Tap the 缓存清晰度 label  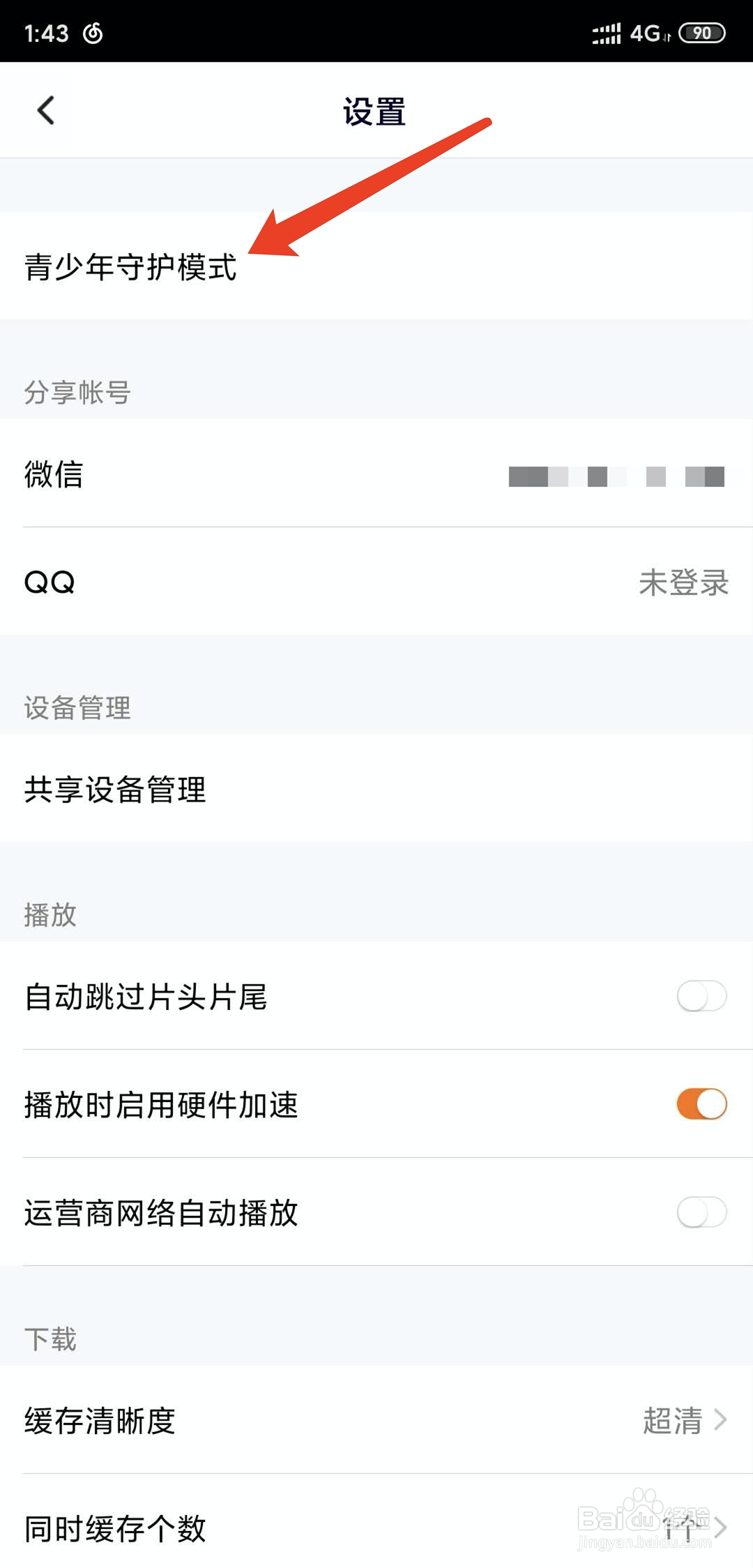100,1420
